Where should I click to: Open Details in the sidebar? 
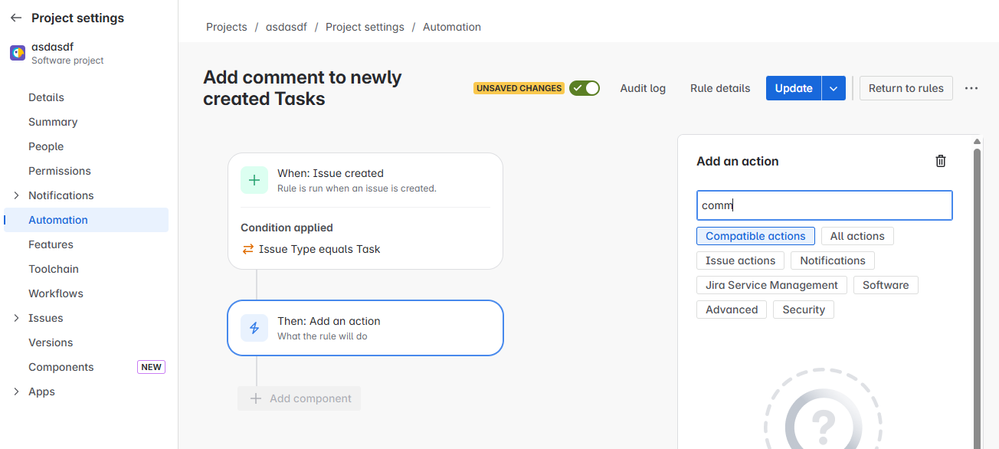tap(46, 97)
